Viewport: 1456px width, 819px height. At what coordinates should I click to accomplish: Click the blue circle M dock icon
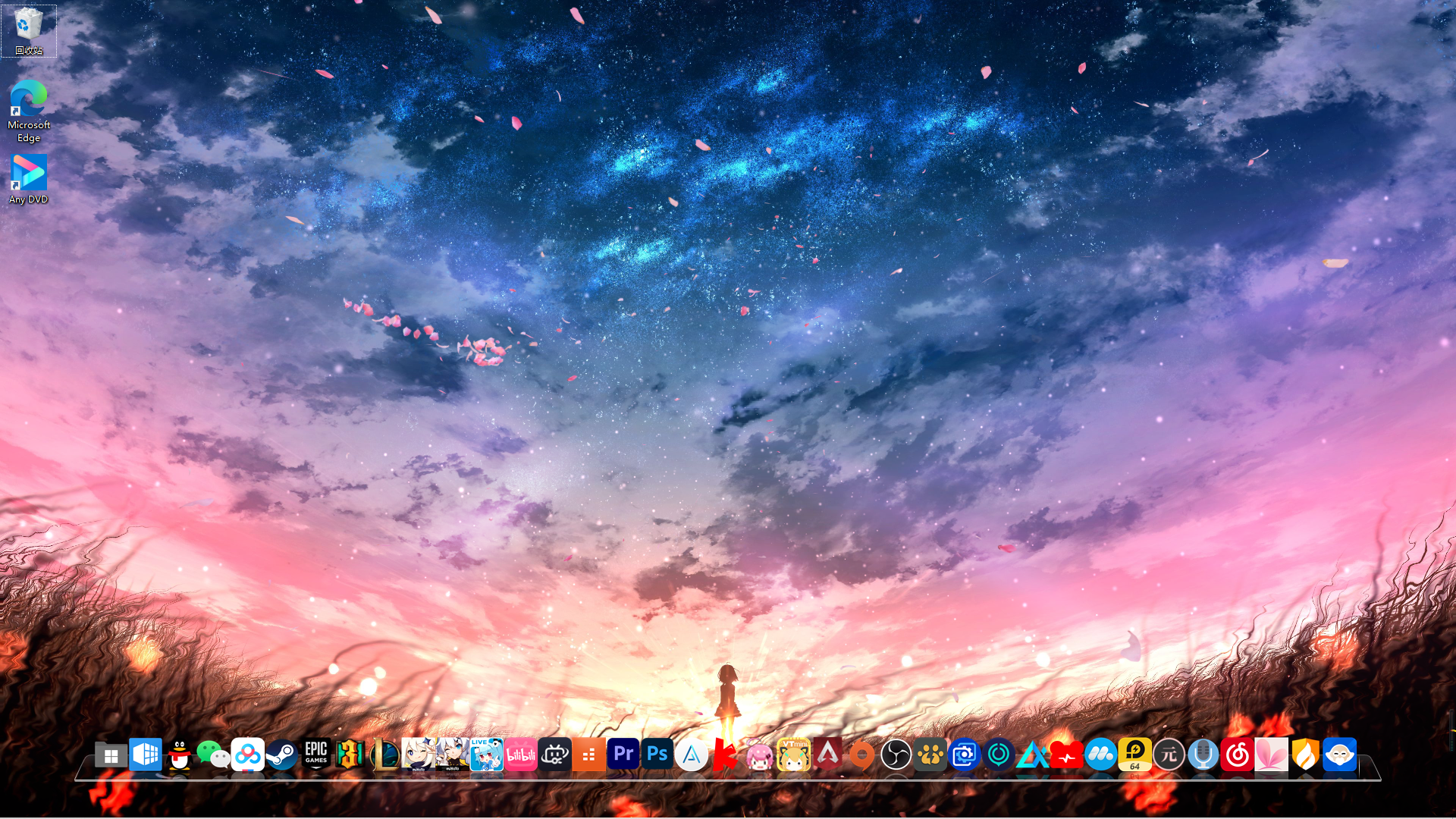1100,755
